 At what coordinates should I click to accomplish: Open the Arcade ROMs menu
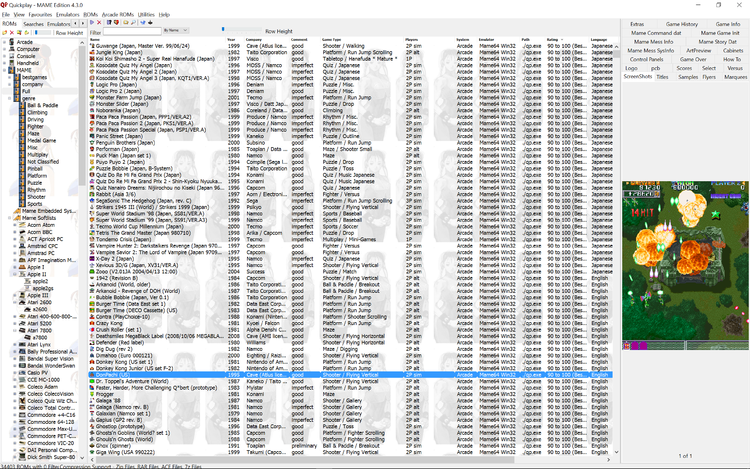(118, 15)
